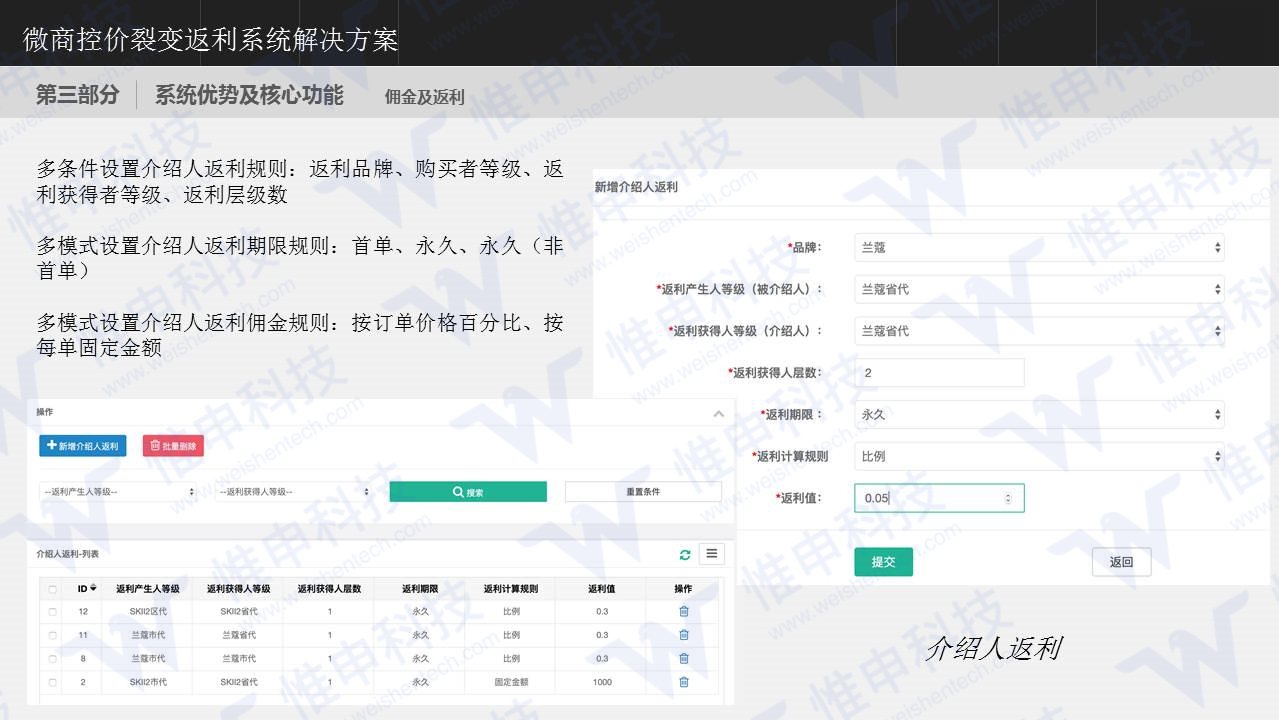The height and width of the screenshot is (720, 1279).
Task: Click the refresh icon on 介绍人返利-列表 panel
Action: click(x=686, y=553)
